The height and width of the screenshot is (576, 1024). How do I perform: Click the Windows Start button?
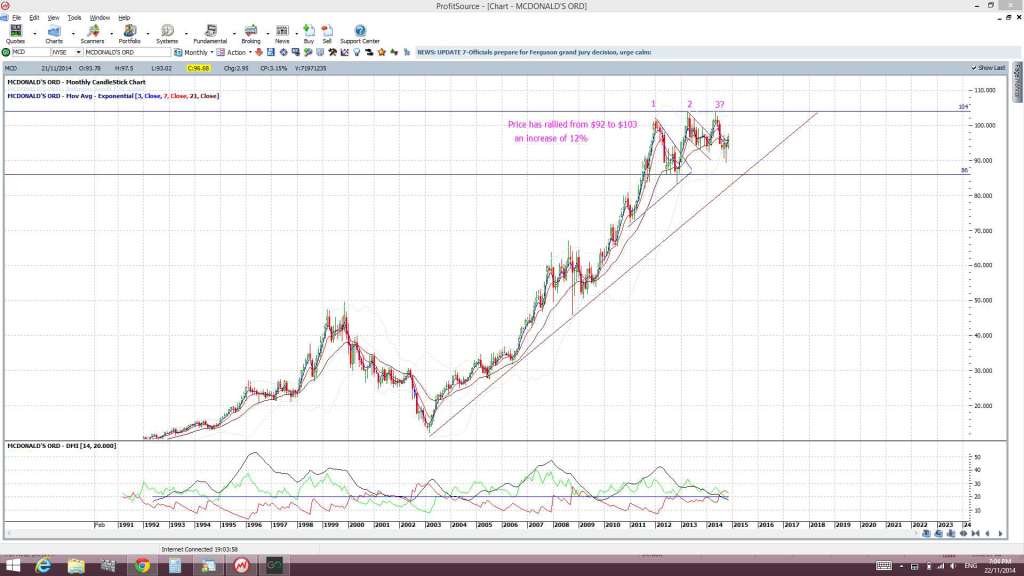[12, 566]
